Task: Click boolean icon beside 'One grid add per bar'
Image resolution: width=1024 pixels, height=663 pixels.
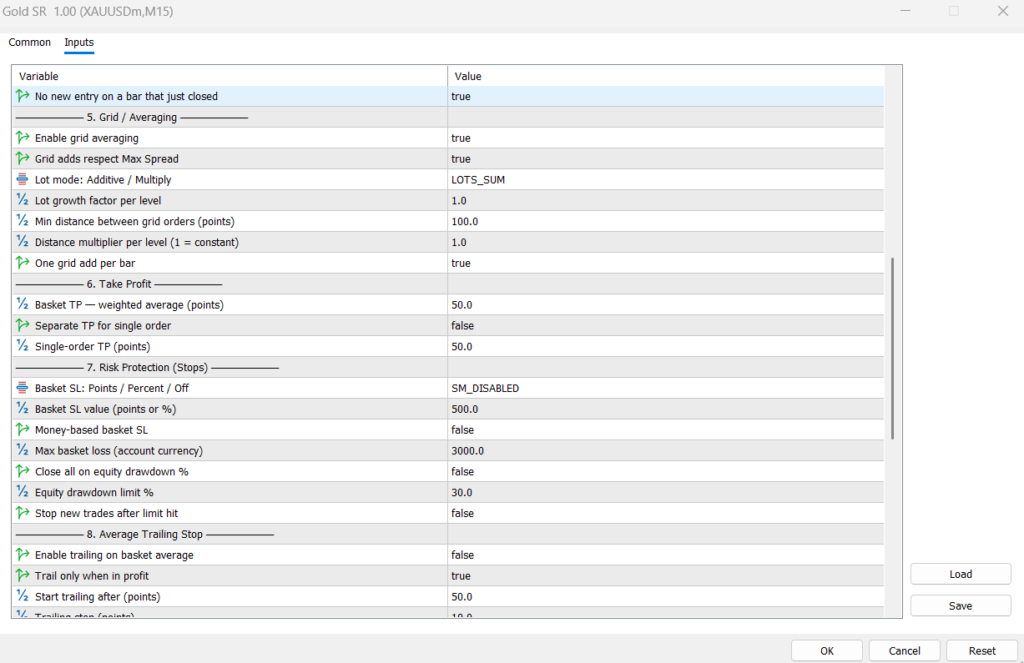Action: click(x=23, y=263)
